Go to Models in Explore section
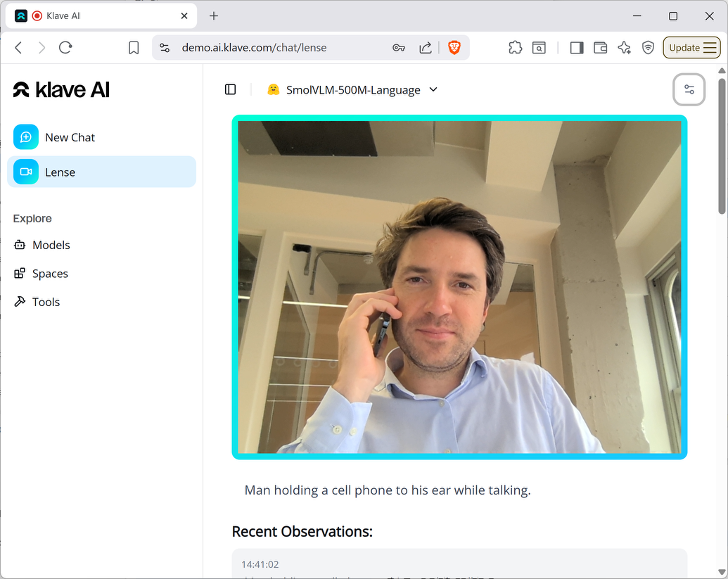The image size is (728, 580). [x=51, y=245]
